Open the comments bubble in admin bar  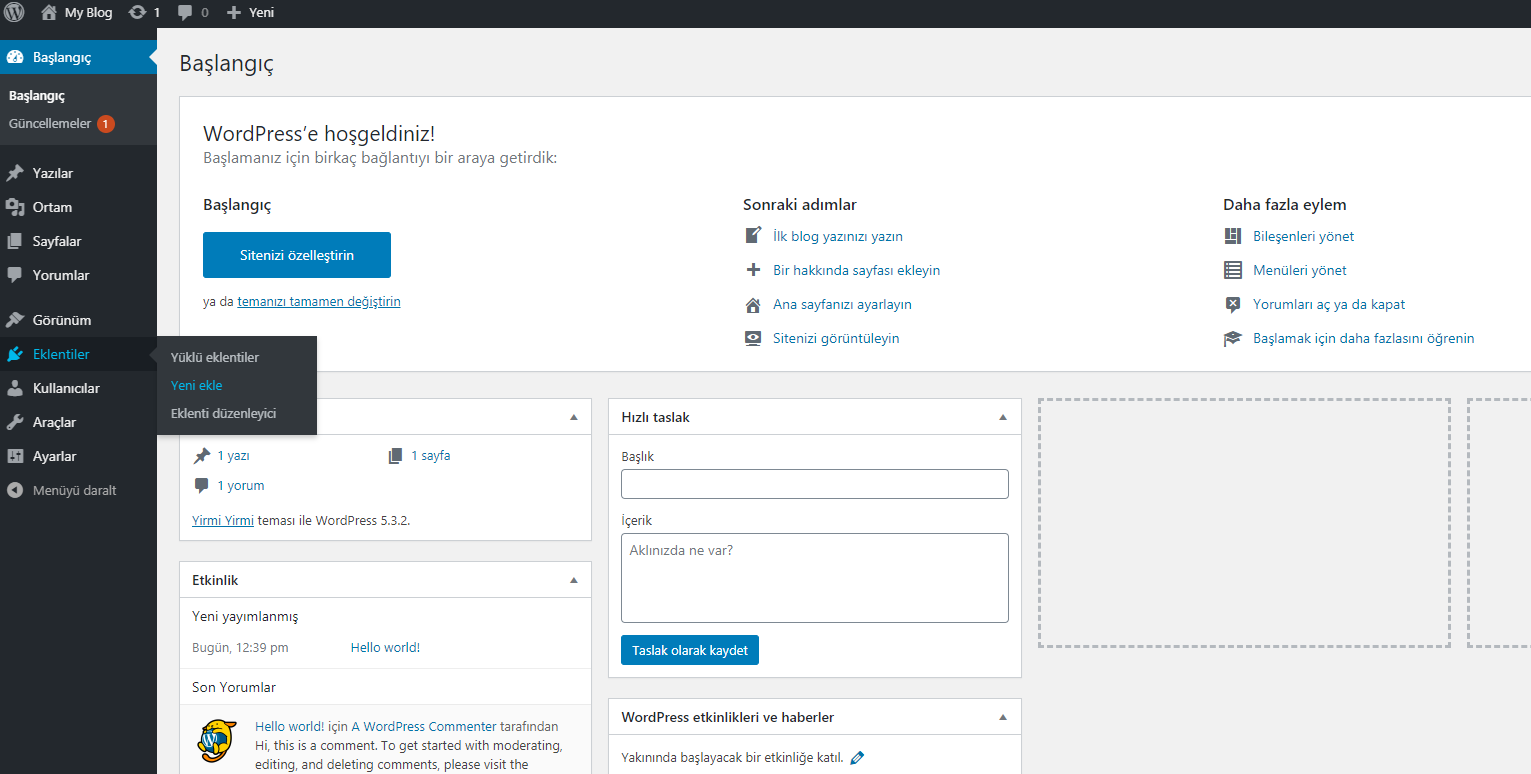point(186,13)
